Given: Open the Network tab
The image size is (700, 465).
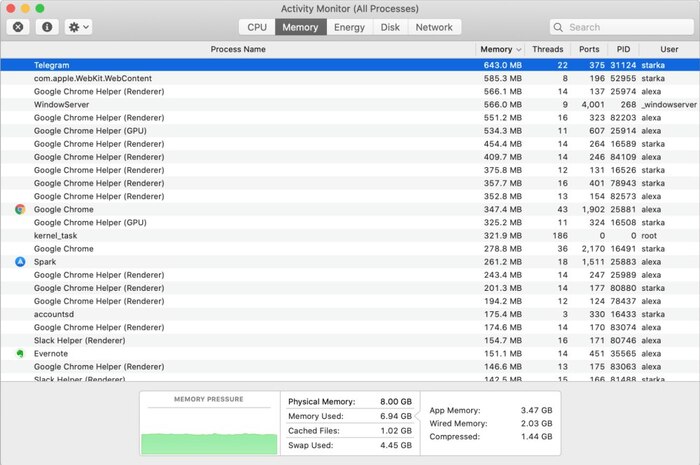Looking at the screenshot, I should (x=434, y=27).
